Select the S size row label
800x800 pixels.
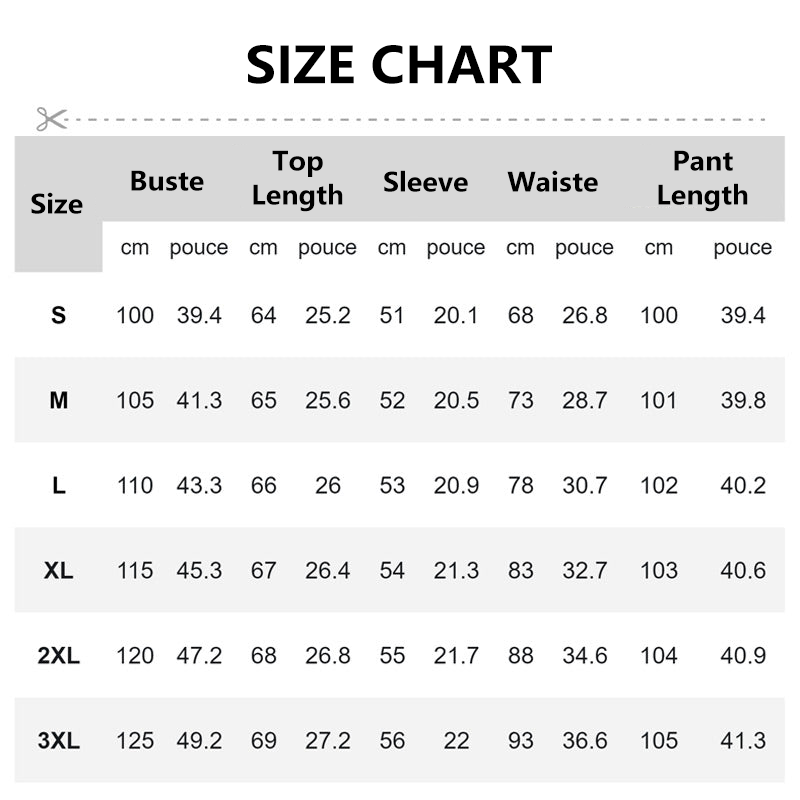click(59, 315)
